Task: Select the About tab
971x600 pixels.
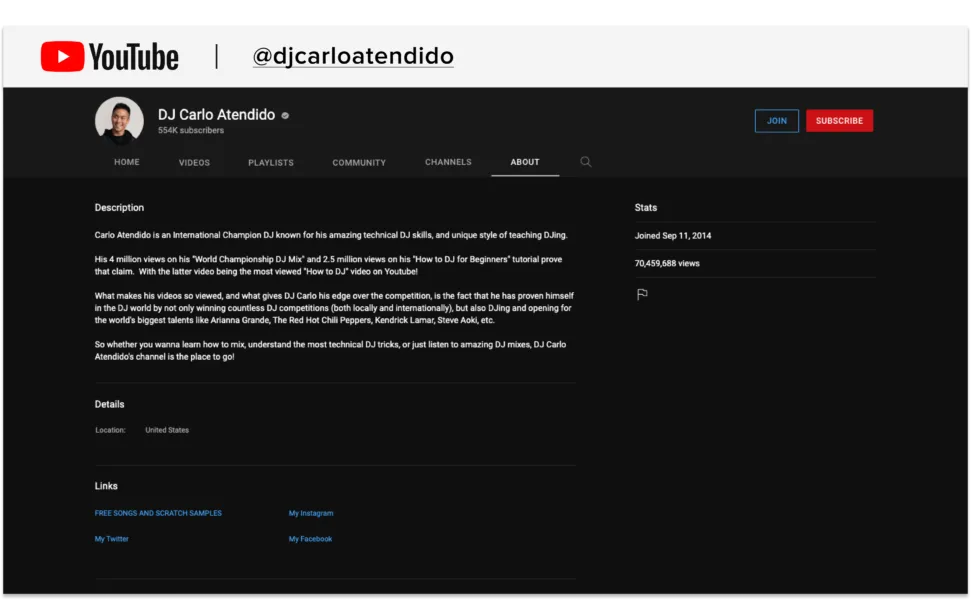Action: coord(525,162)
